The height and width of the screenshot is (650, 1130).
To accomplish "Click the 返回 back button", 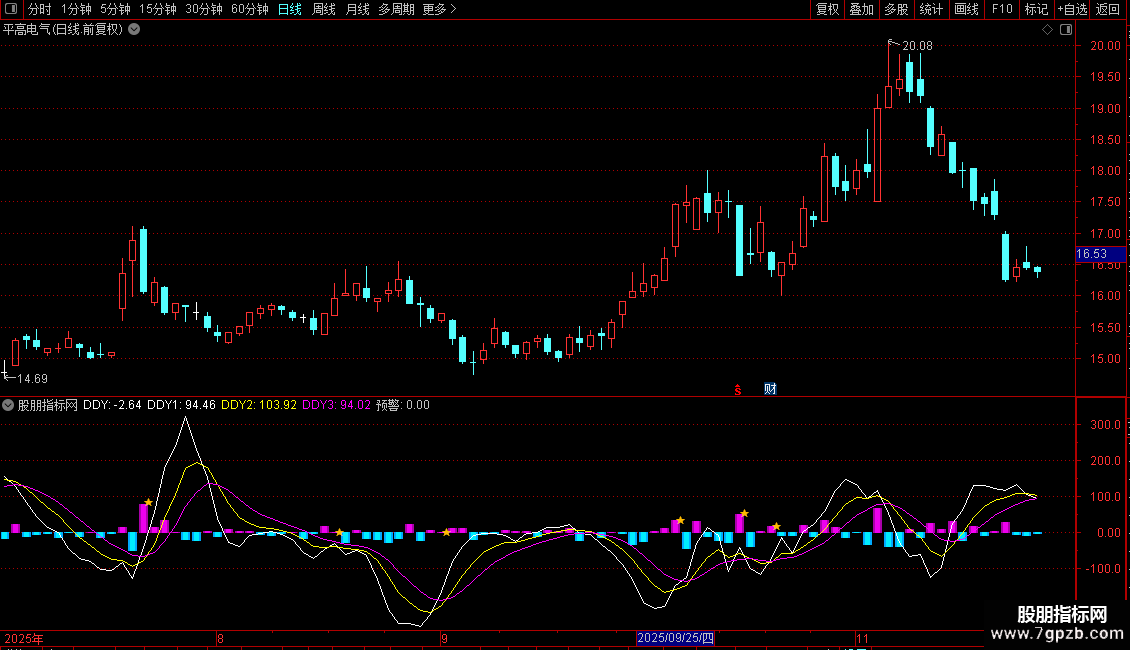I will [1108, 9].
